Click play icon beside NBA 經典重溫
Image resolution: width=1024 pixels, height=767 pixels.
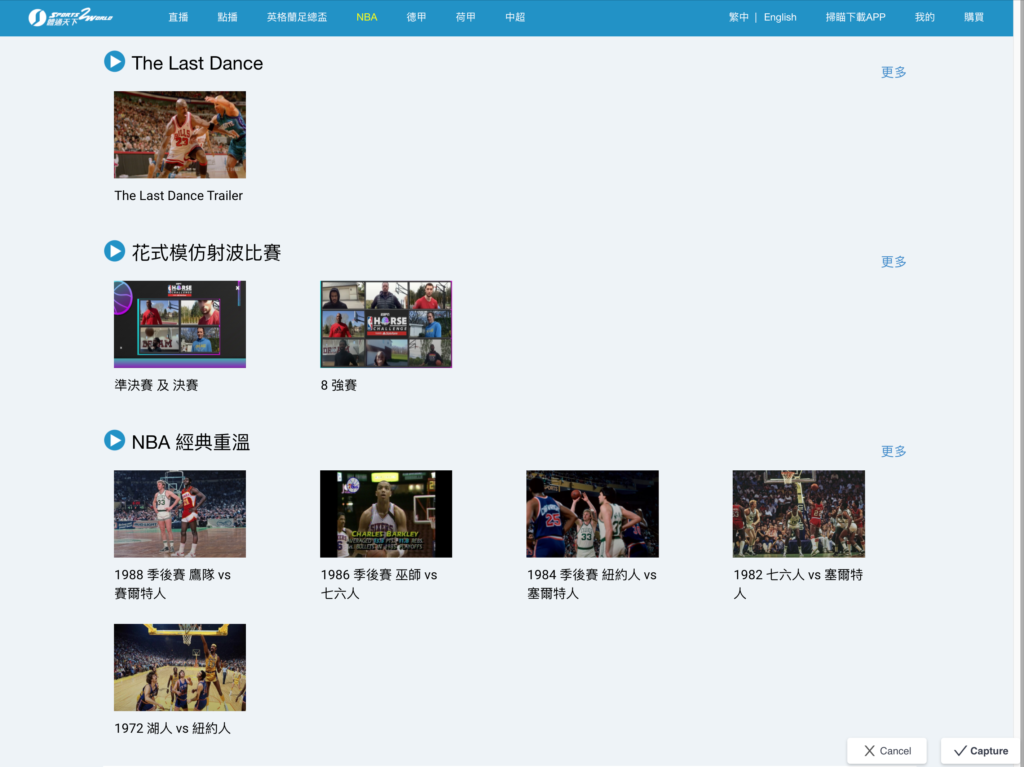click(114, 440)
